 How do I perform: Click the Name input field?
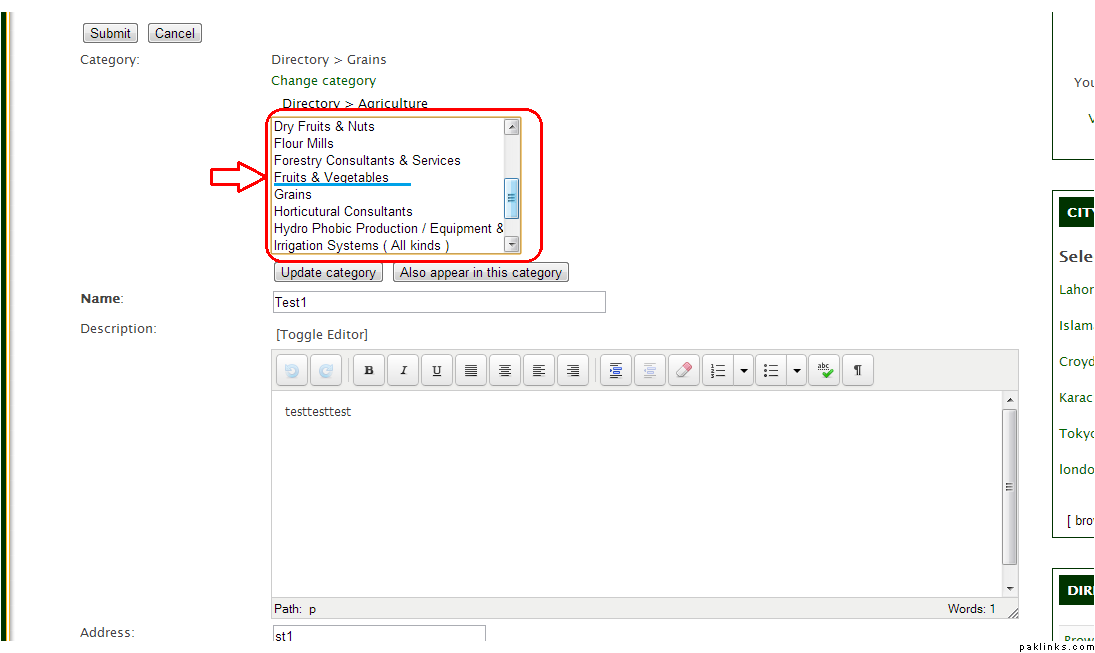[x=439, y=302]
